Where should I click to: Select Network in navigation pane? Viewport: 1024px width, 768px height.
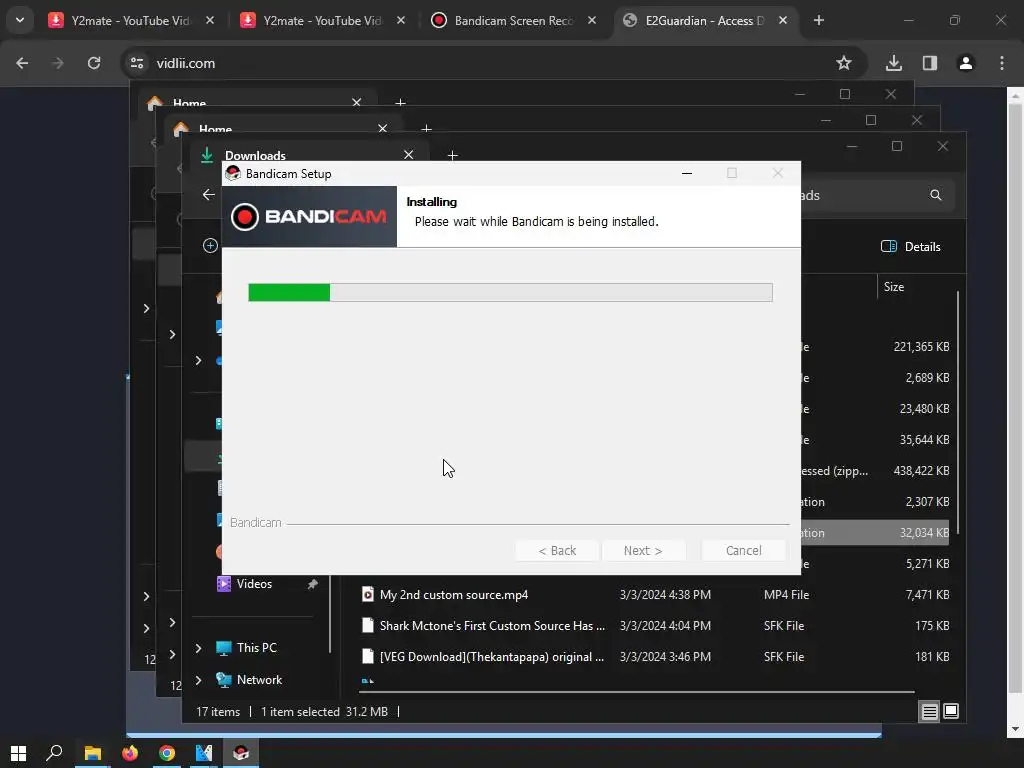259,680
